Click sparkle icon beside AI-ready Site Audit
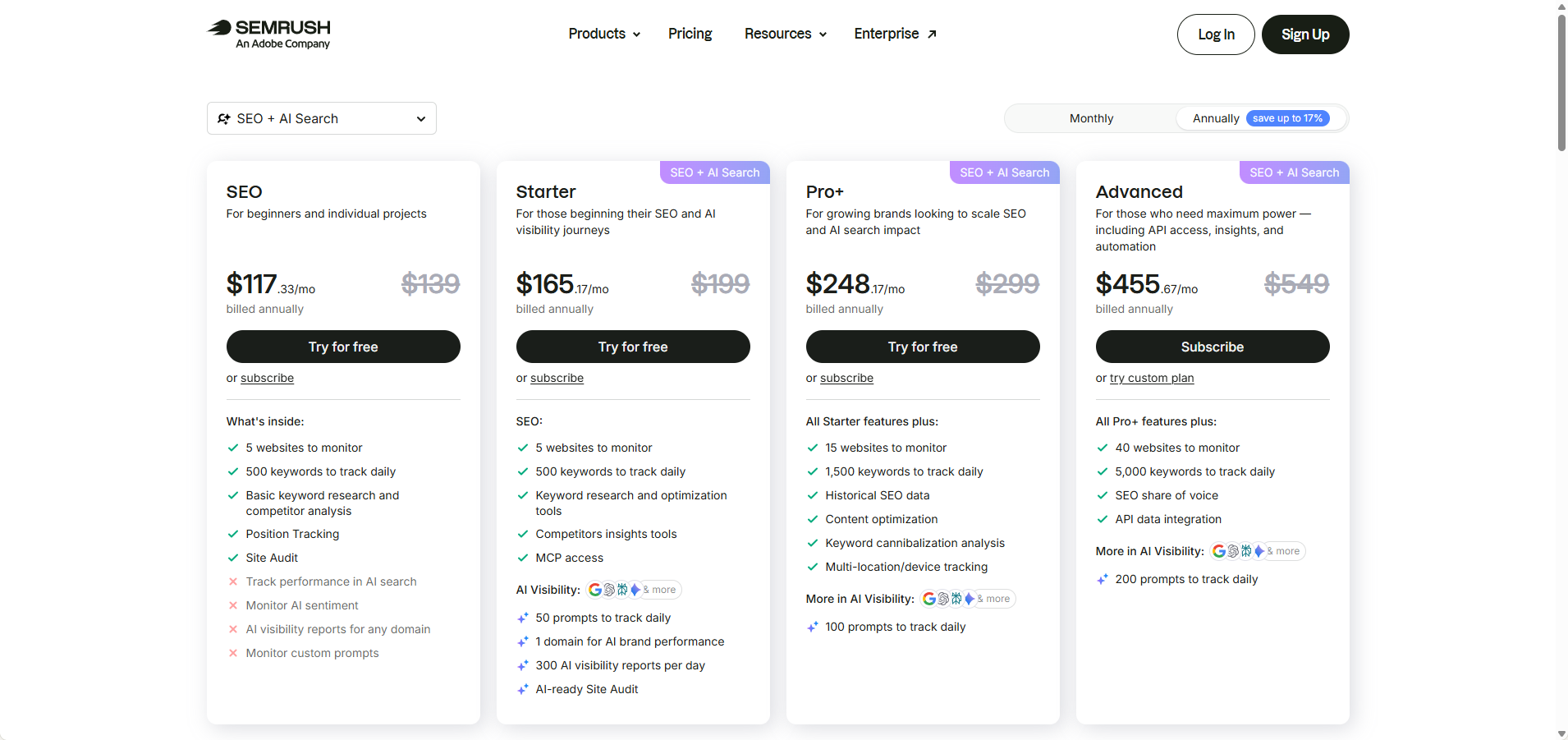1568x740 pixels. (x=522, y=689)
